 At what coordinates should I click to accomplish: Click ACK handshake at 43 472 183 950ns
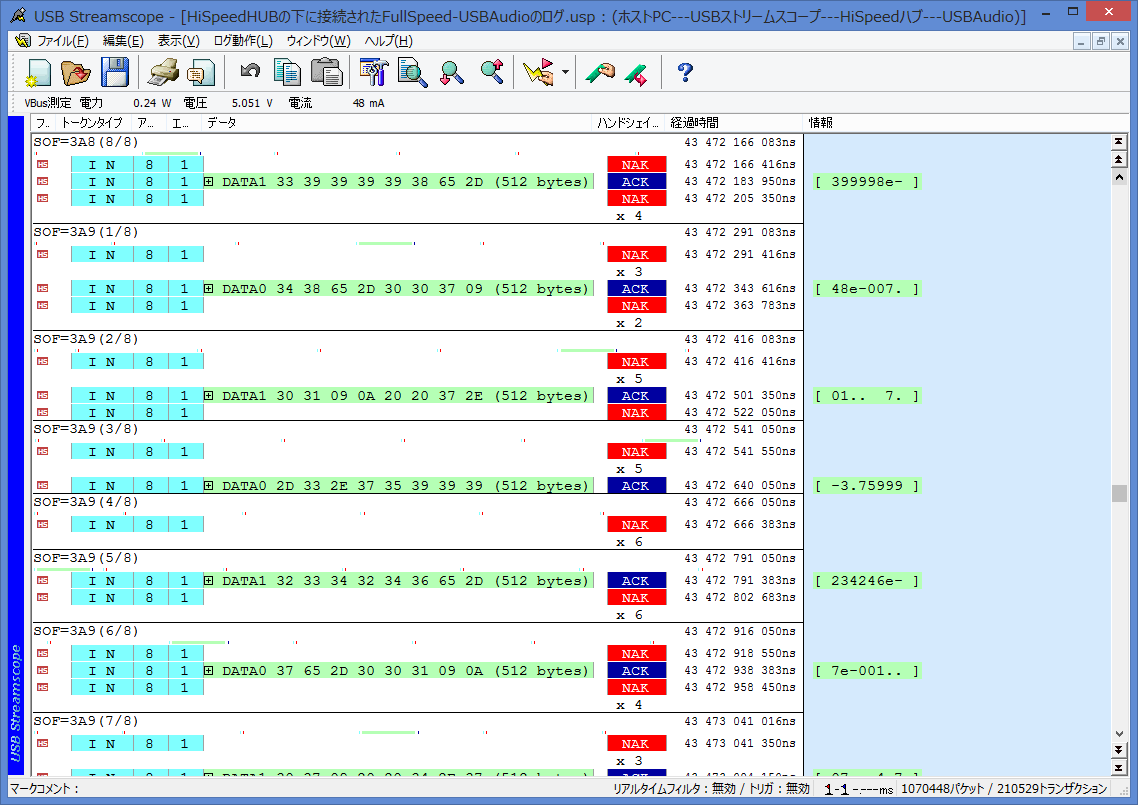(x=636, y=181)
